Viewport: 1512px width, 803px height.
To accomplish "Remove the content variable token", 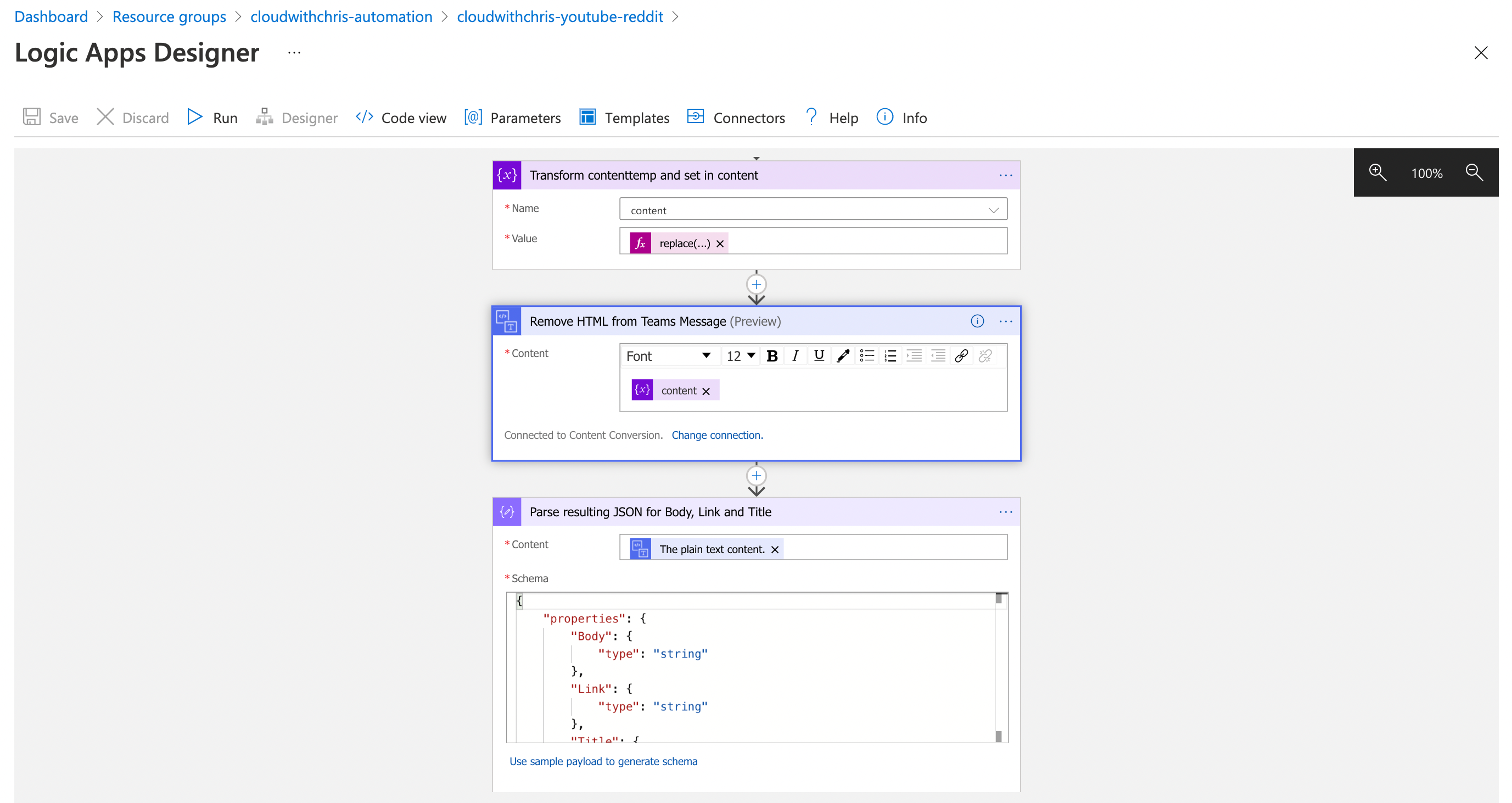I will click(706, 391).
